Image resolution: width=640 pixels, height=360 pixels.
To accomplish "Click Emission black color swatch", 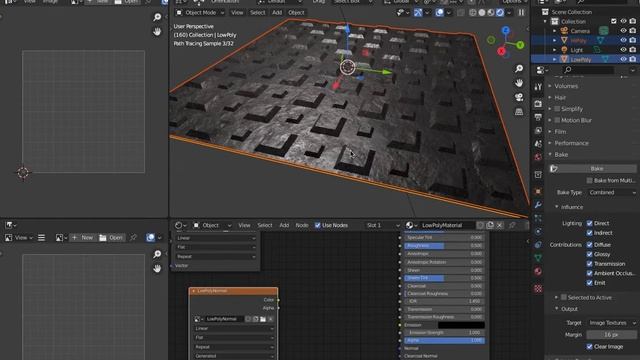I will (x=461, y=325).
